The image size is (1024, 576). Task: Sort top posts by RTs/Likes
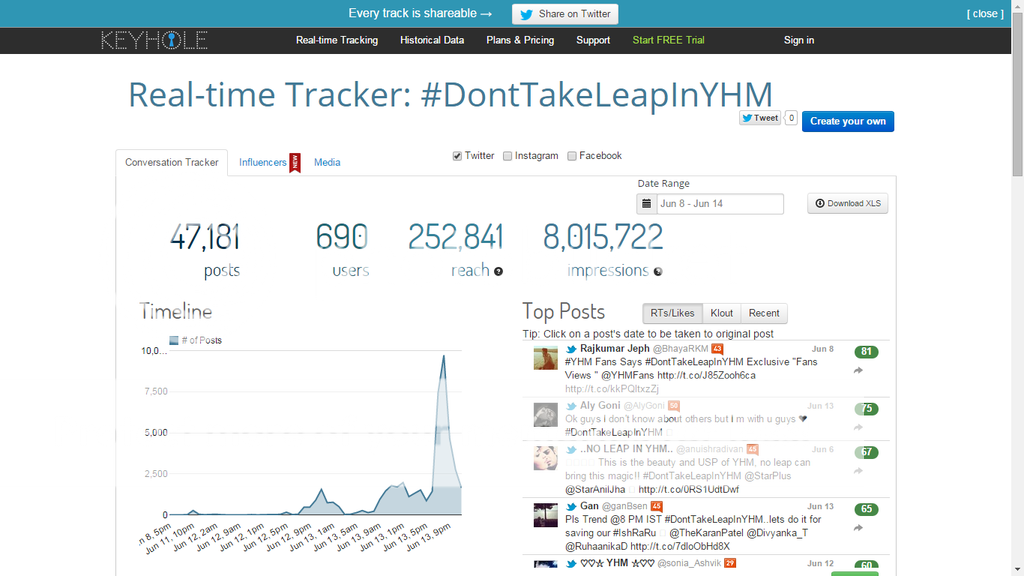[672, 313]
